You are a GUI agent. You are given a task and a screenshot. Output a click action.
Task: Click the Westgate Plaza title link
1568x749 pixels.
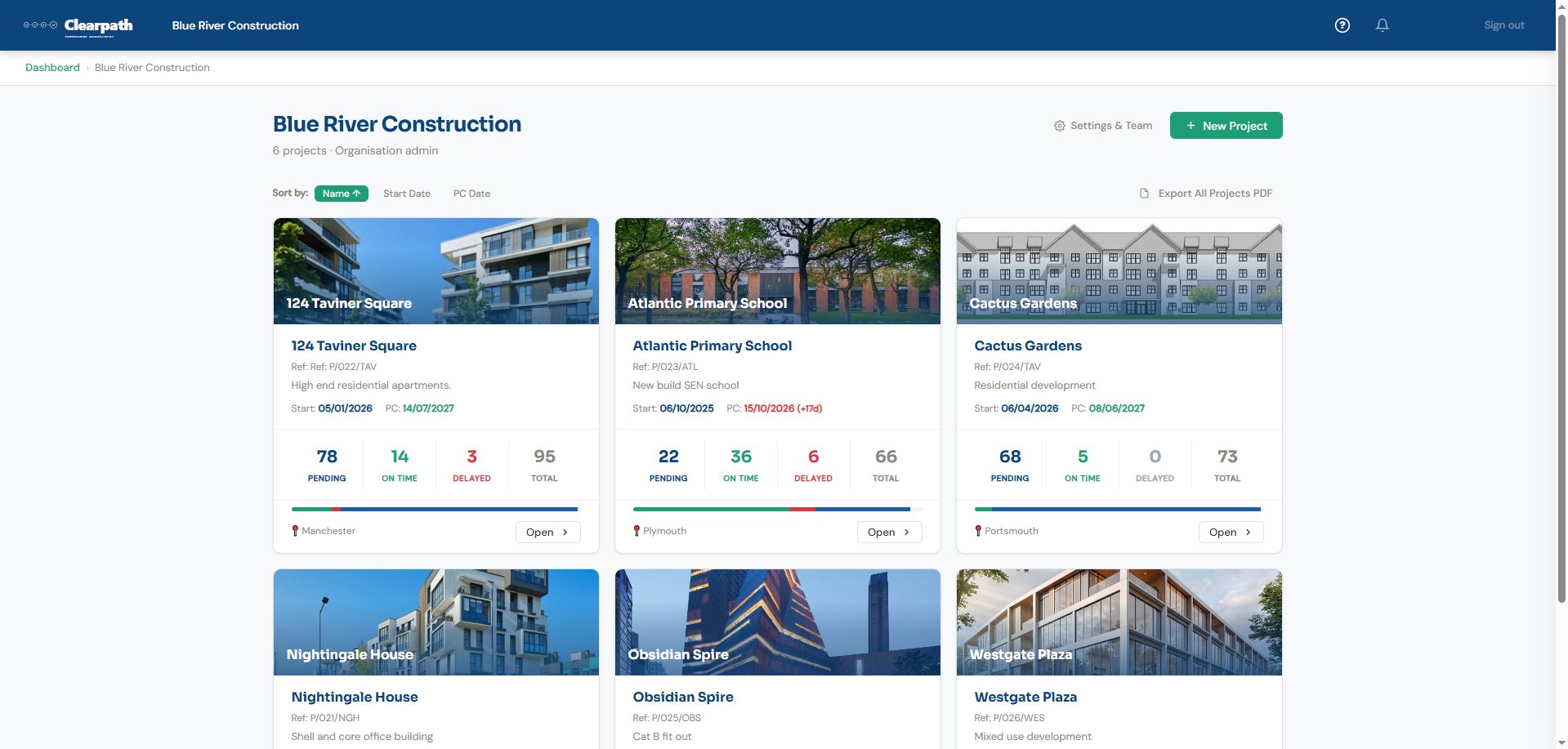[1025, 697]
